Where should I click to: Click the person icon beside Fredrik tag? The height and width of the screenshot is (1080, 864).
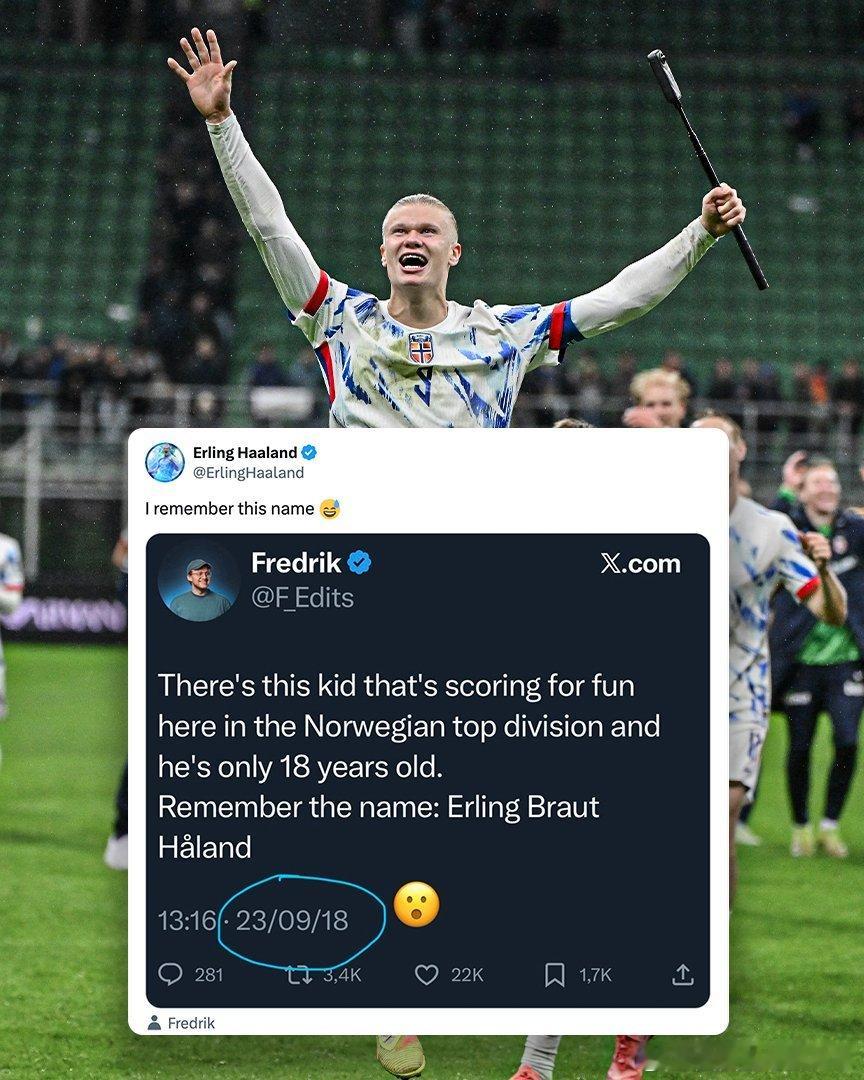pos(154,1023)
